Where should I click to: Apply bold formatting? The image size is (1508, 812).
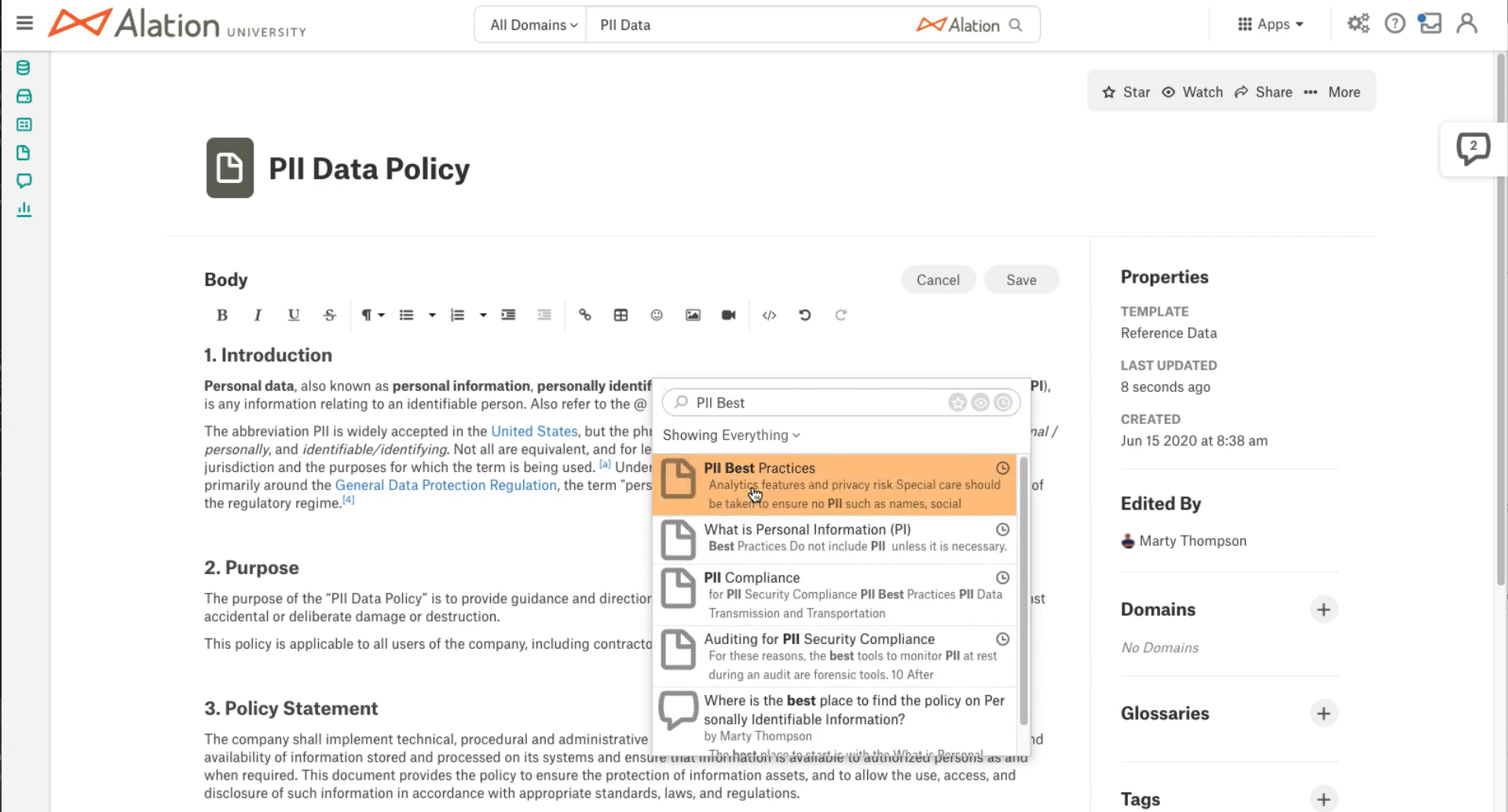[222, 315]
